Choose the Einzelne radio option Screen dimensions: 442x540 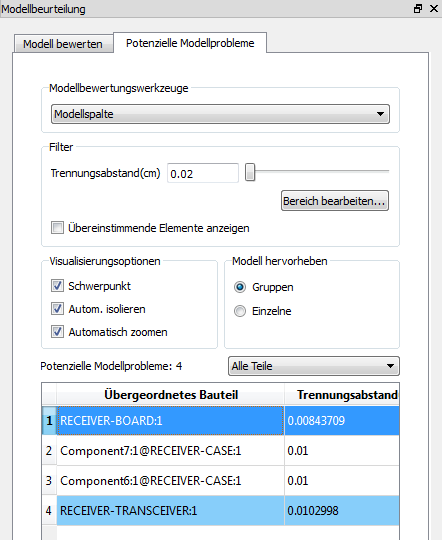(240, 311)
